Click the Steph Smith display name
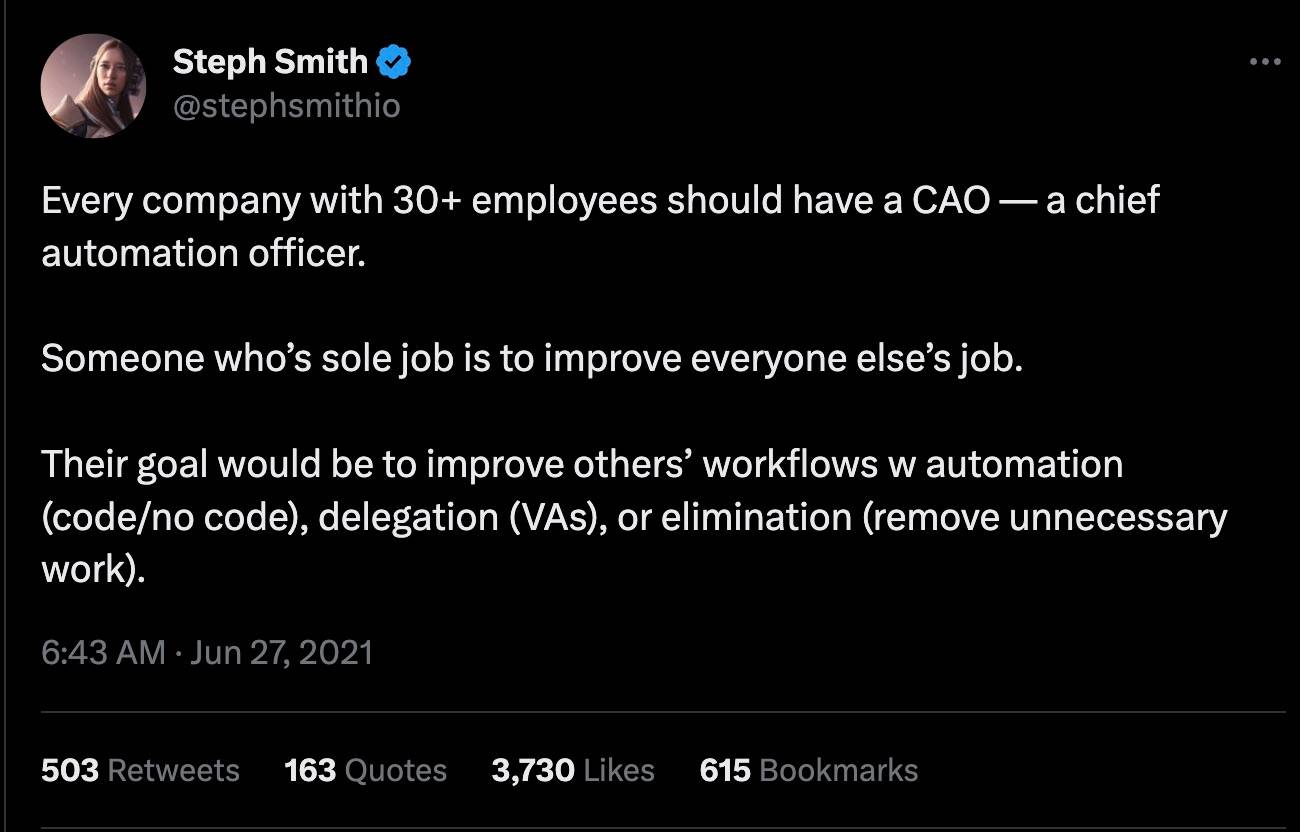Image resolution: width=1300 pixels, height=832 pixels. point(270,62)
